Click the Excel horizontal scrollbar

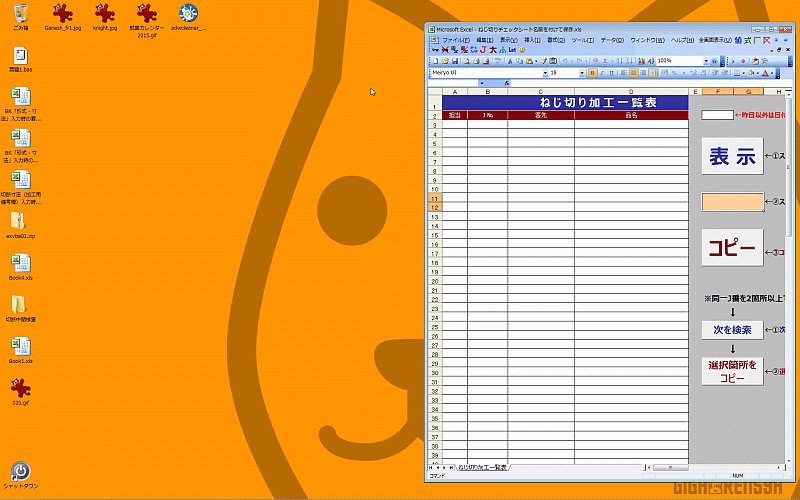pyautogui.click(x=716, y=467)
